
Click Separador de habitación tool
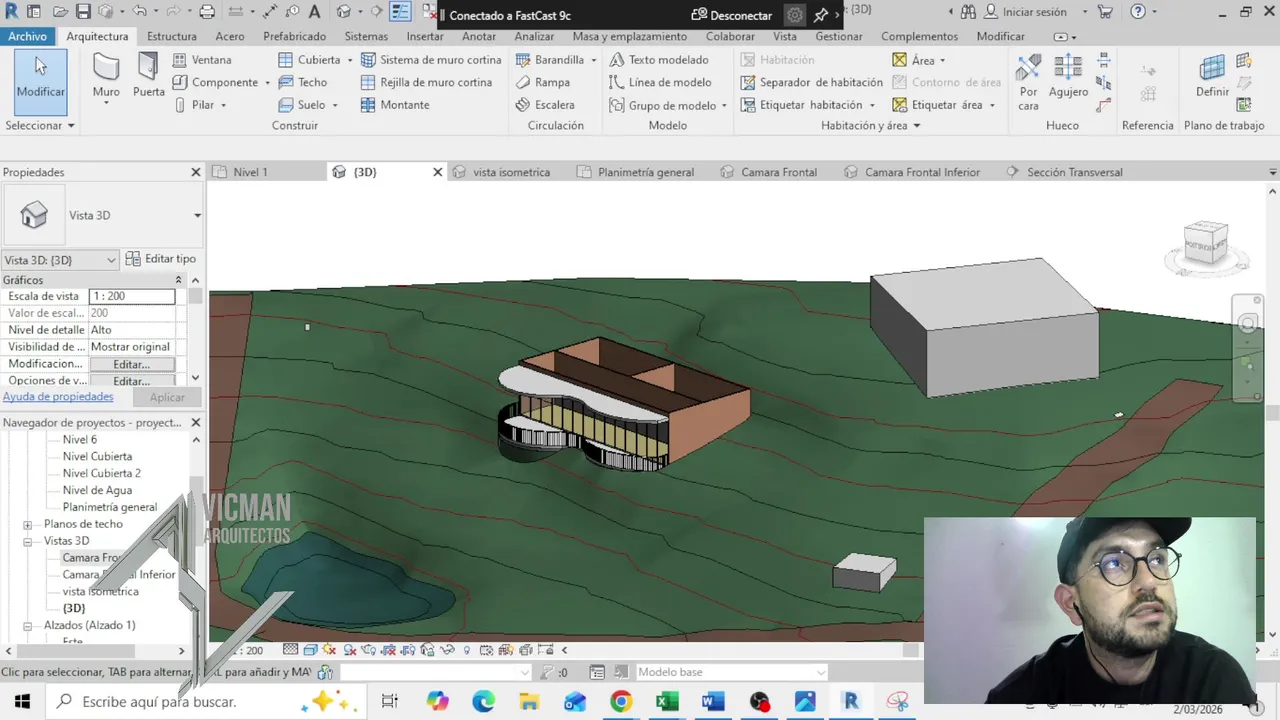pos(811,82)
